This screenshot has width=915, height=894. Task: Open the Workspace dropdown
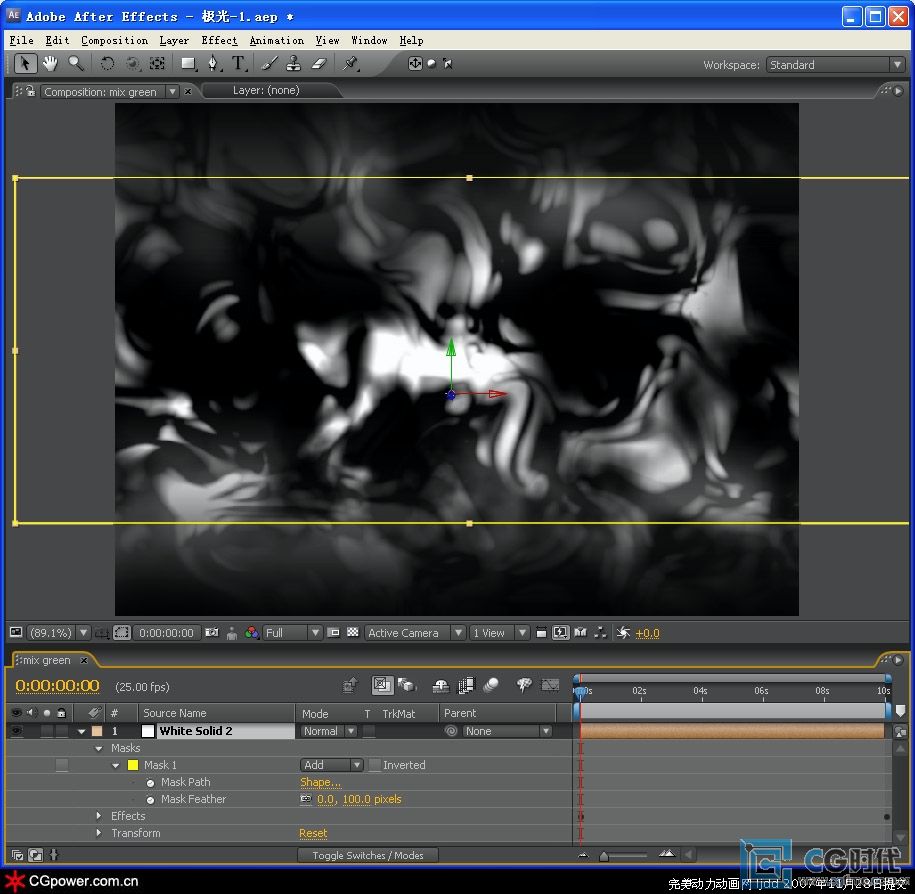pos(835,65)
